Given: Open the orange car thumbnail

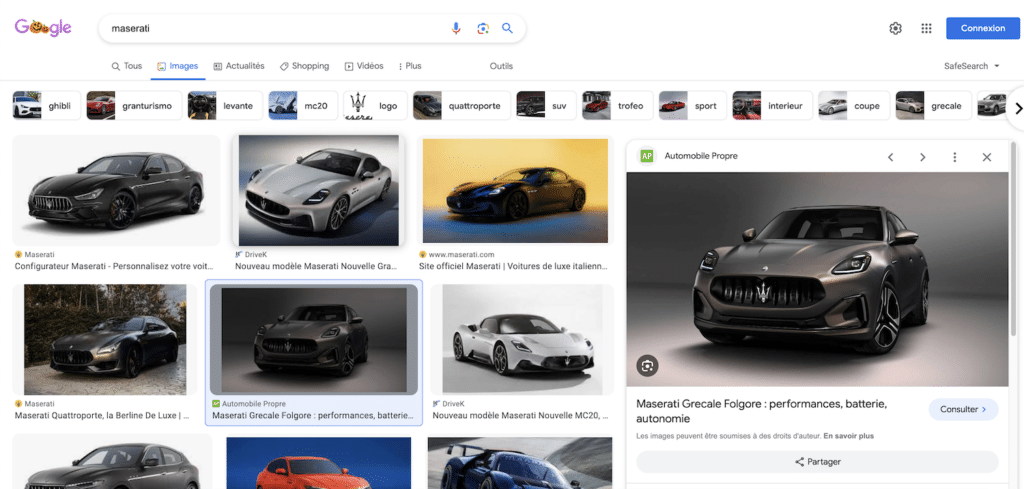Looking at the screenshot, I should (x=319, y=462).
